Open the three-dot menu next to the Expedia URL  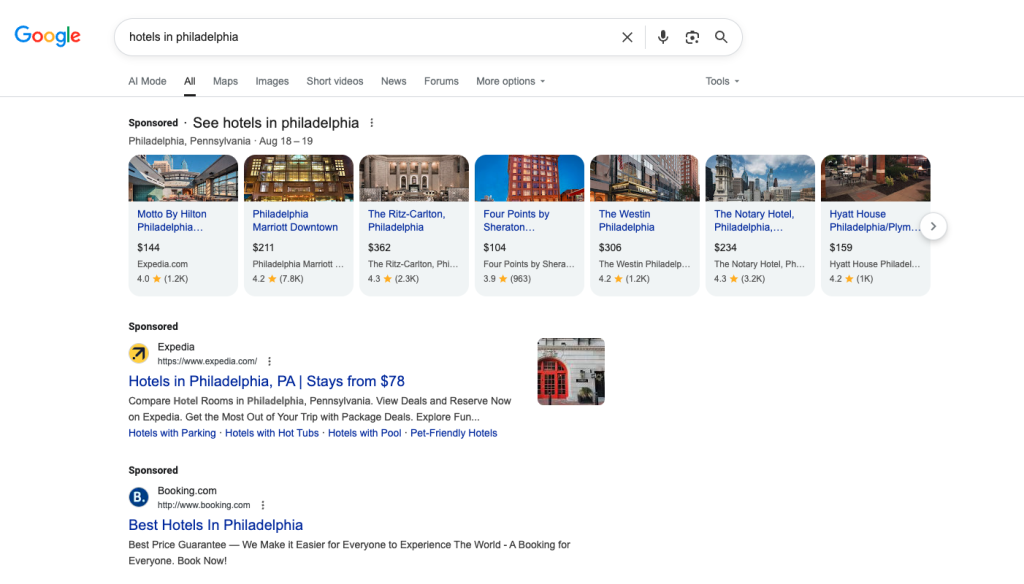[268, 361]
